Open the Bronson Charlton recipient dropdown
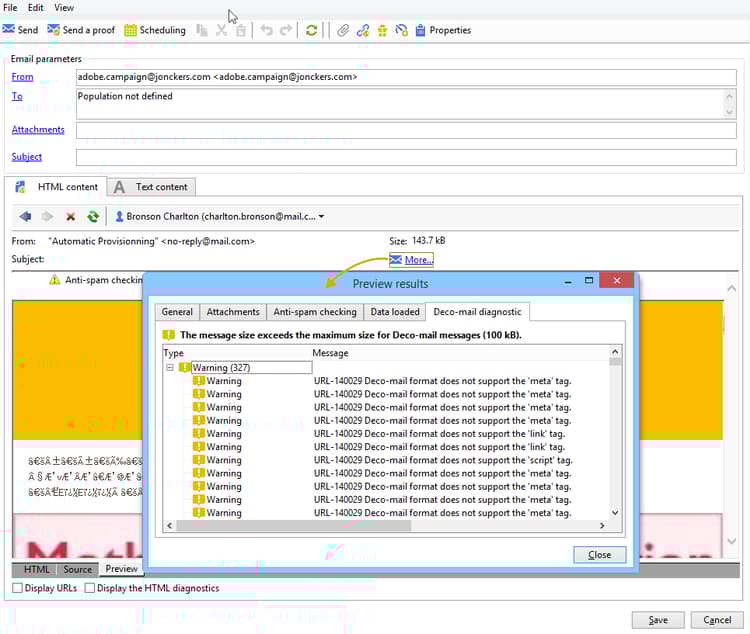The width and height of the screenshot is (750, 634). pos(219,216)
